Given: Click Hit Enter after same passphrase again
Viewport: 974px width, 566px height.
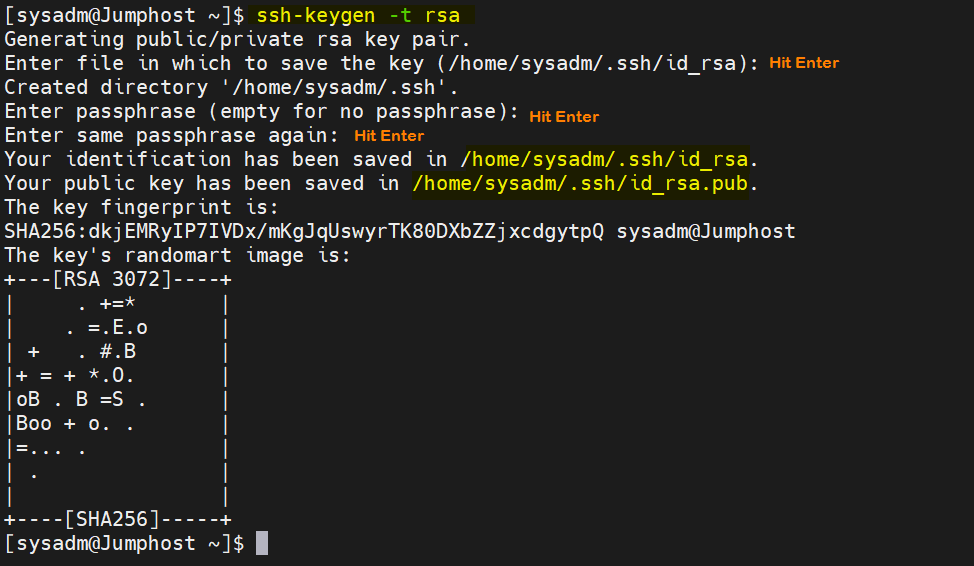Looking at the screenshot, I should pos(389,135).
